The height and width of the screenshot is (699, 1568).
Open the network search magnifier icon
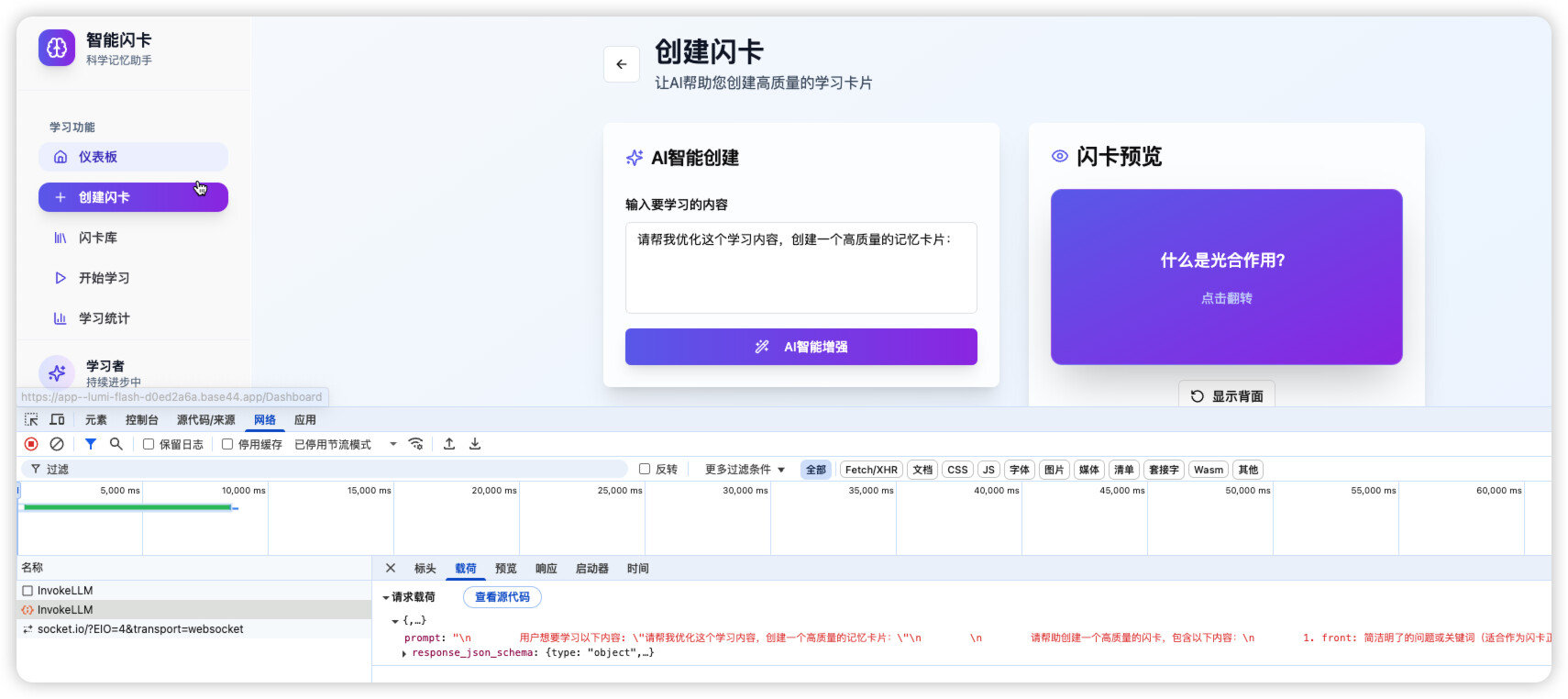point(116,444)
